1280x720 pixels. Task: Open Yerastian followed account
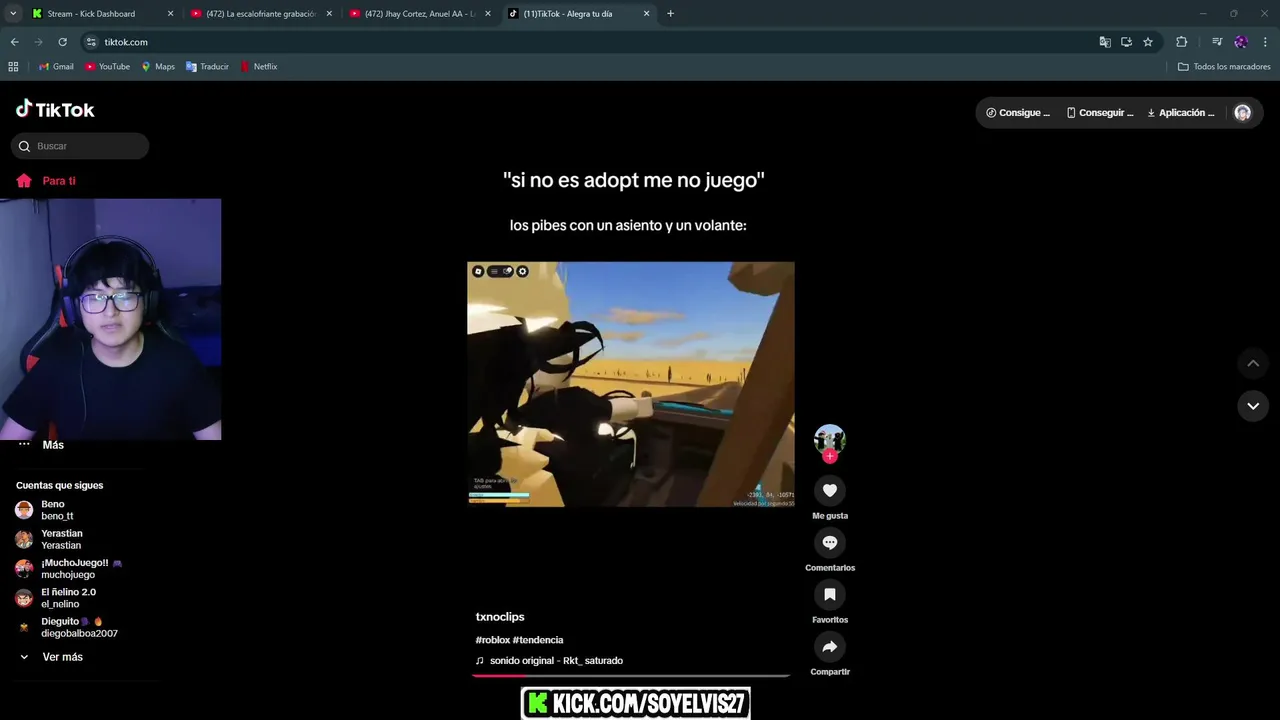[49, 539]
